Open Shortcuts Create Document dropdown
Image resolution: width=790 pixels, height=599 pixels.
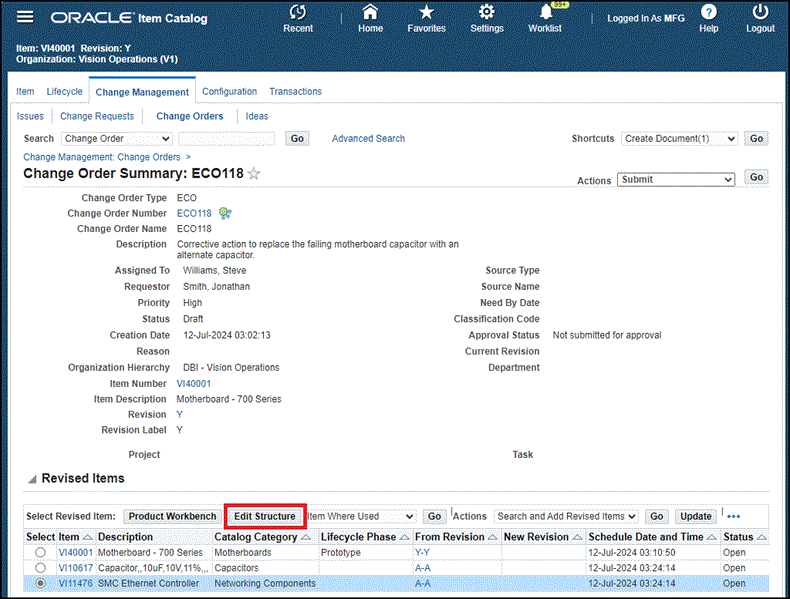679,139
